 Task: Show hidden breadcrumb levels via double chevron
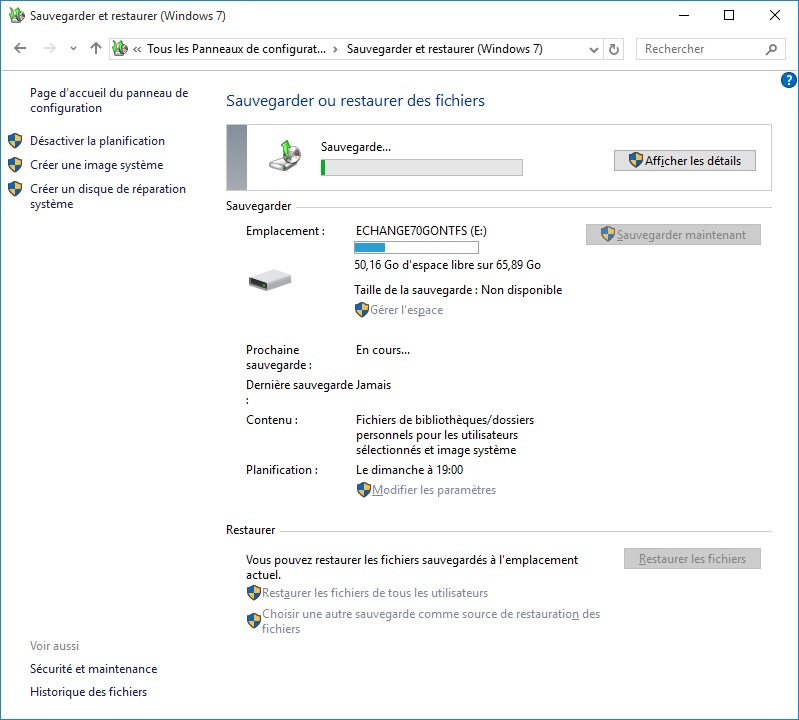(137, 49)
